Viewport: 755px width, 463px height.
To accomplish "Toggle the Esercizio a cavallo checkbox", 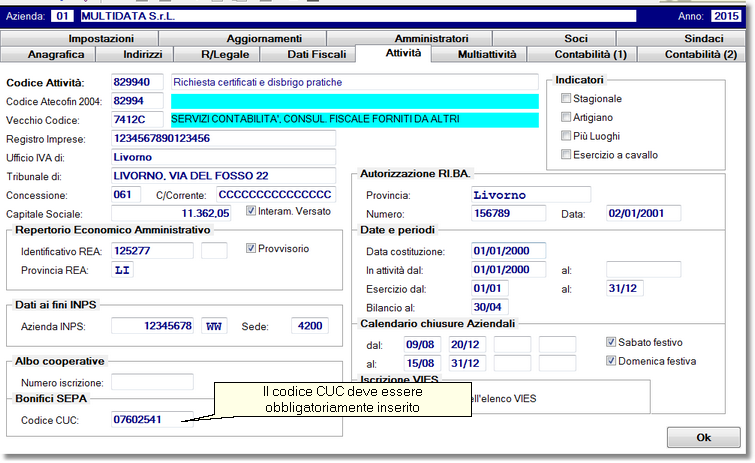I will click(566, 155).
